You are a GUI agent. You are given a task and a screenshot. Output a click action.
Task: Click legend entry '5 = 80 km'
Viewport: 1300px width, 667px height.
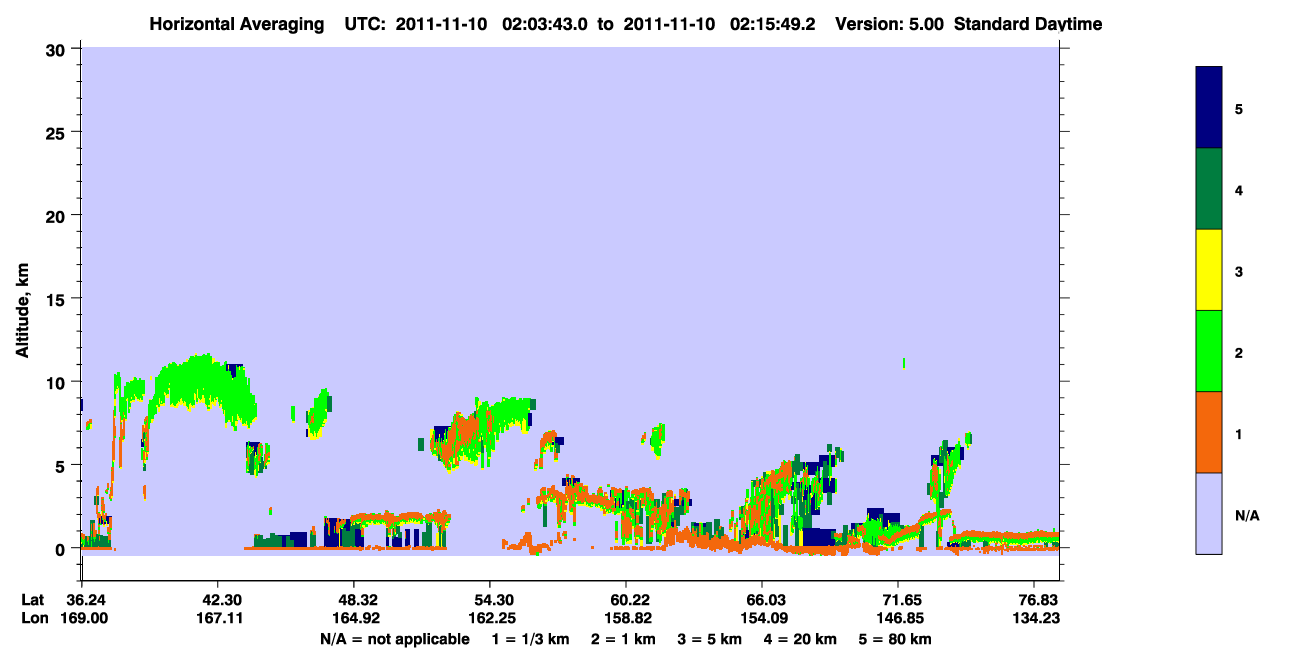pos(896,639)
